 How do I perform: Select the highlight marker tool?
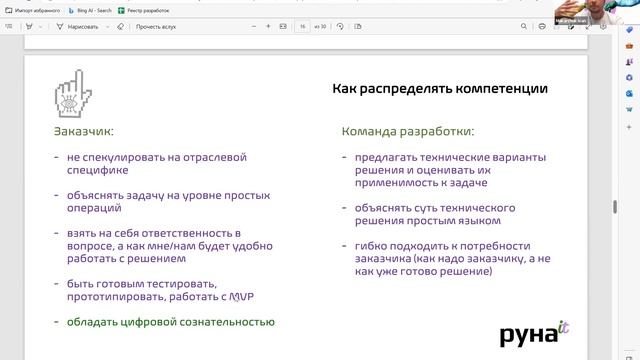point(29,27)
